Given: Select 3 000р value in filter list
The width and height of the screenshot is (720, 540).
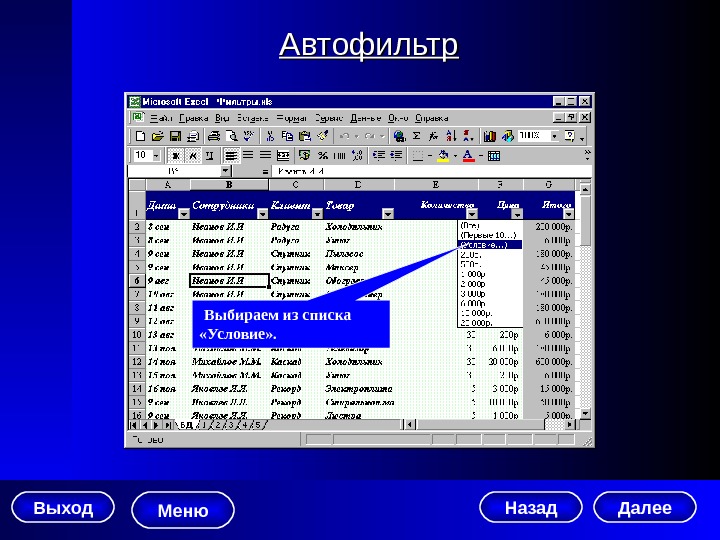Looking at the screenshot, I should coord(490,294).
